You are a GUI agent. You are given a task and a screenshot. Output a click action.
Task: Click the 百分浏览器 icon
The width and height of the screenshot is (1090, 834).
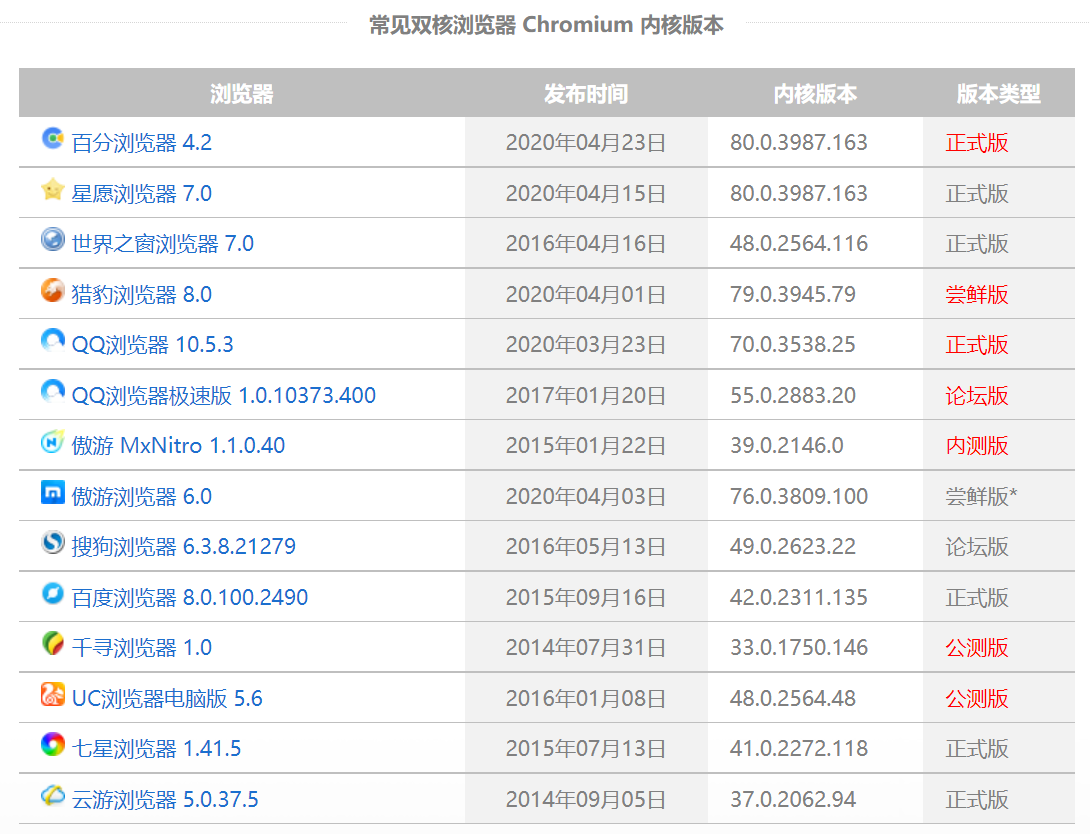[53, 139]
